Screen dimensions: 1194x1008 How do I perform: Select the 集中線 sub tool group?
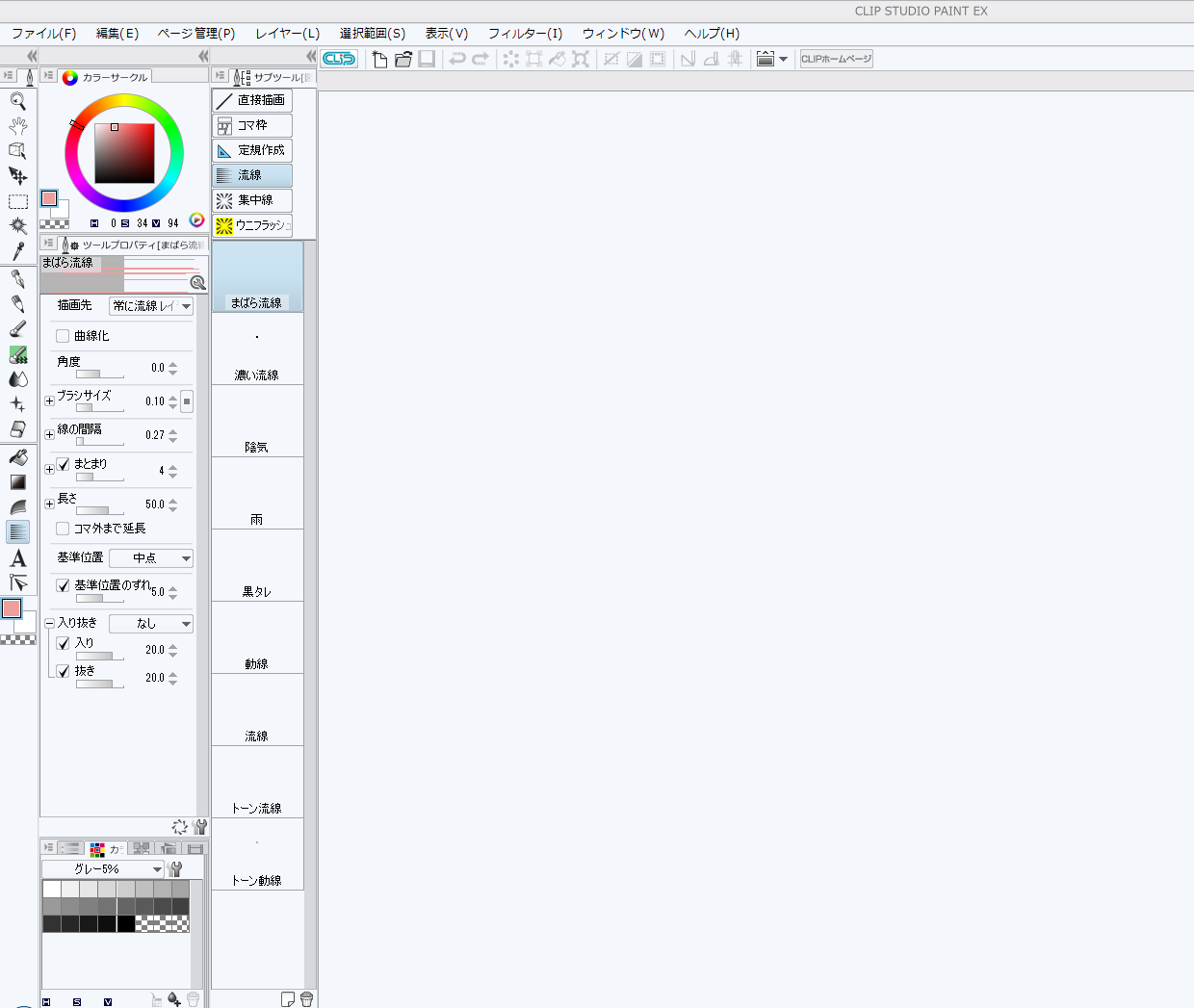click(x=252, y=200)
